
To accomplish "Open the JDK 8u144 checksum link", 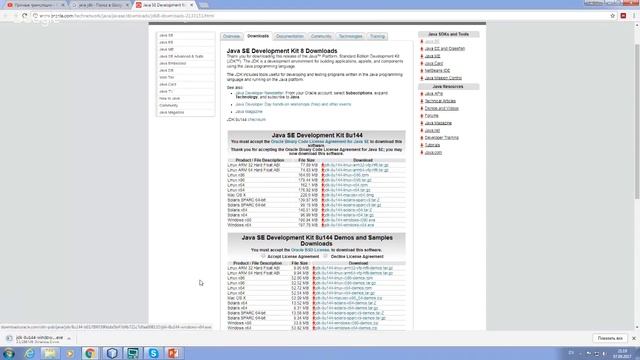I will tap(257, 120).
